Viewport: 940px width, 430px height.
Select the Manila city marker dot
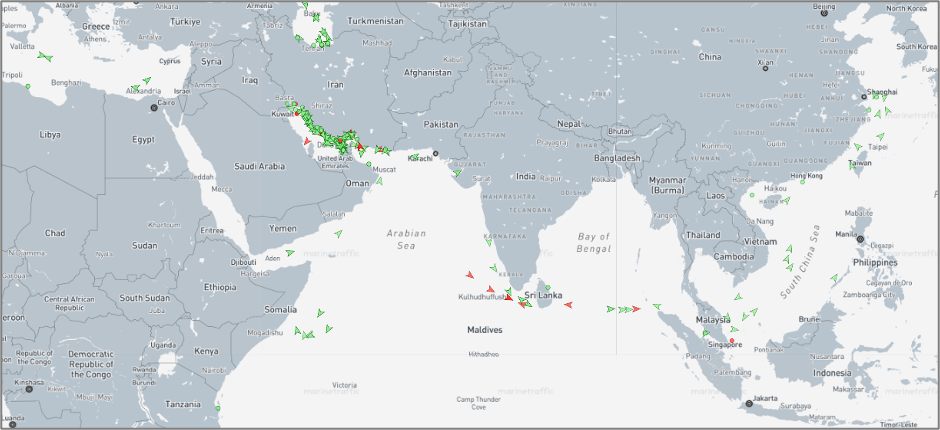860,239
